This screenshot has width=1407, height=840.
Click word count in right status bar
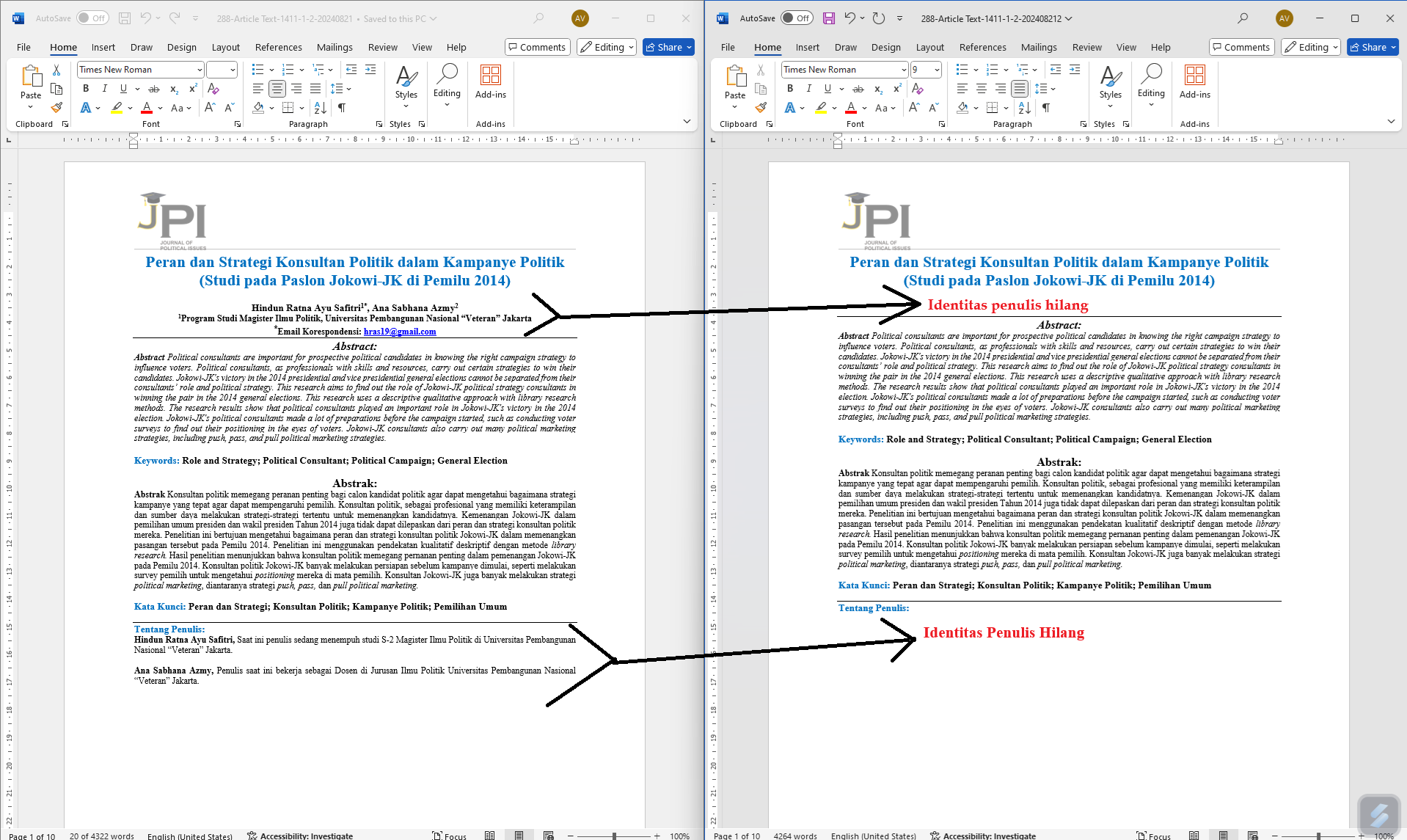pos(795,836)
